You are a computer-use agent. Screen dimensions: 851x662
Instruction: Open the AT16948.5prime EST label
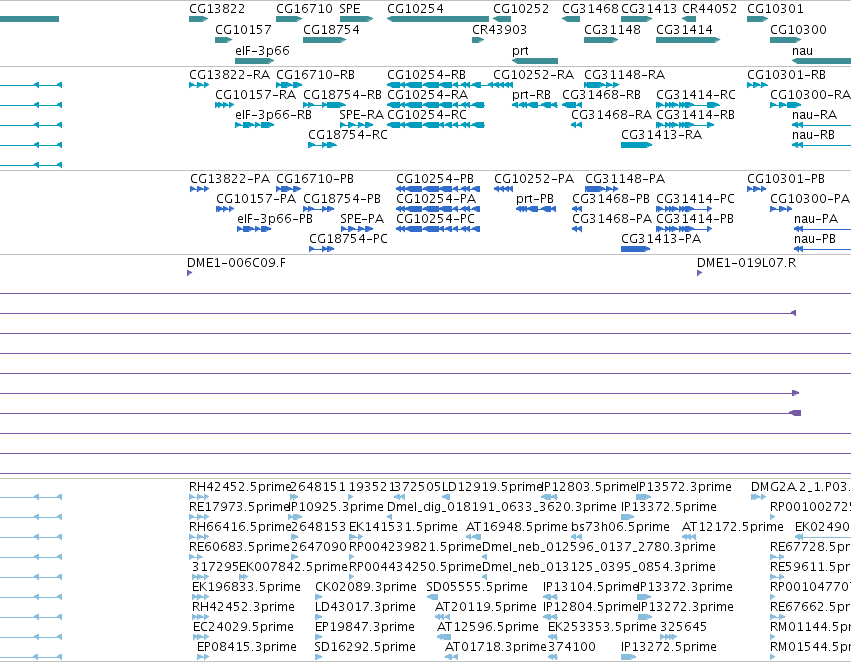click(516, 527)
